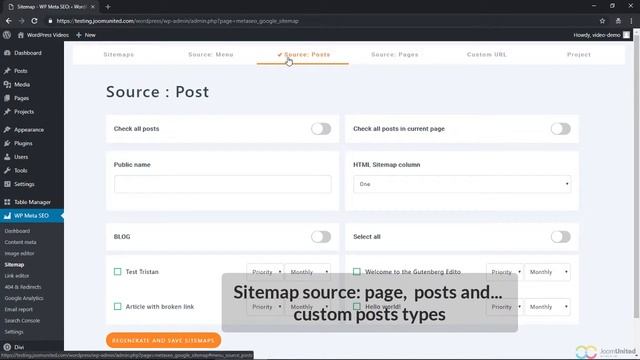Open Email report submenu link

click(x=18, y=310)
